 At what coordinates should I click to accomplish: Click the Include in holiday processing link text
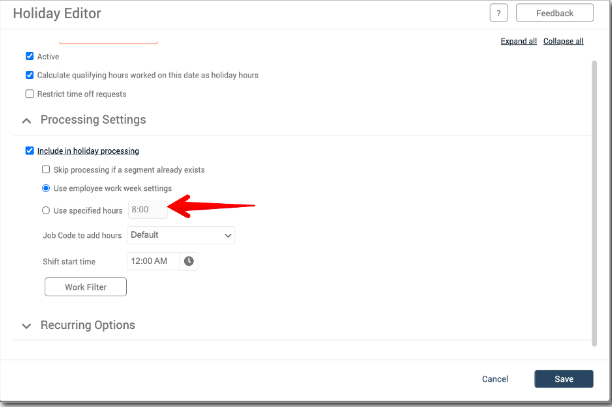pos(88,151)
